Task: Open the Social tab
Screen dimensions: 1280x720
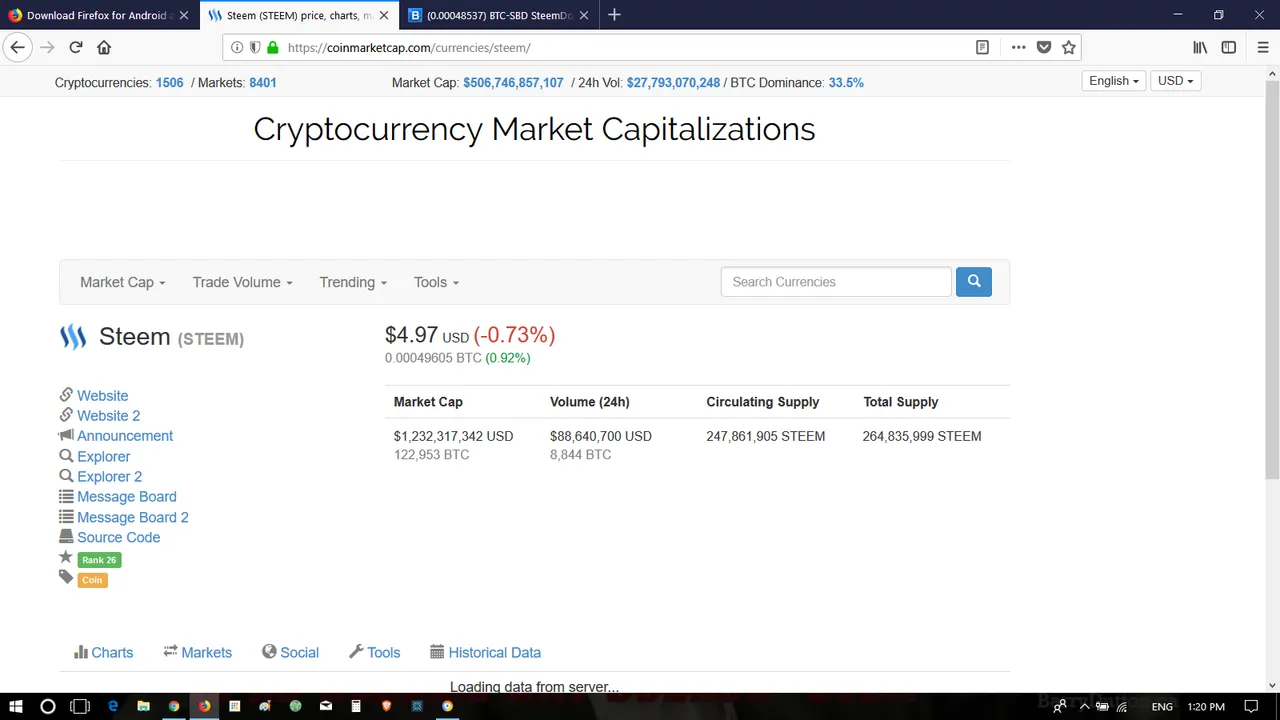Action: point(290,652)
